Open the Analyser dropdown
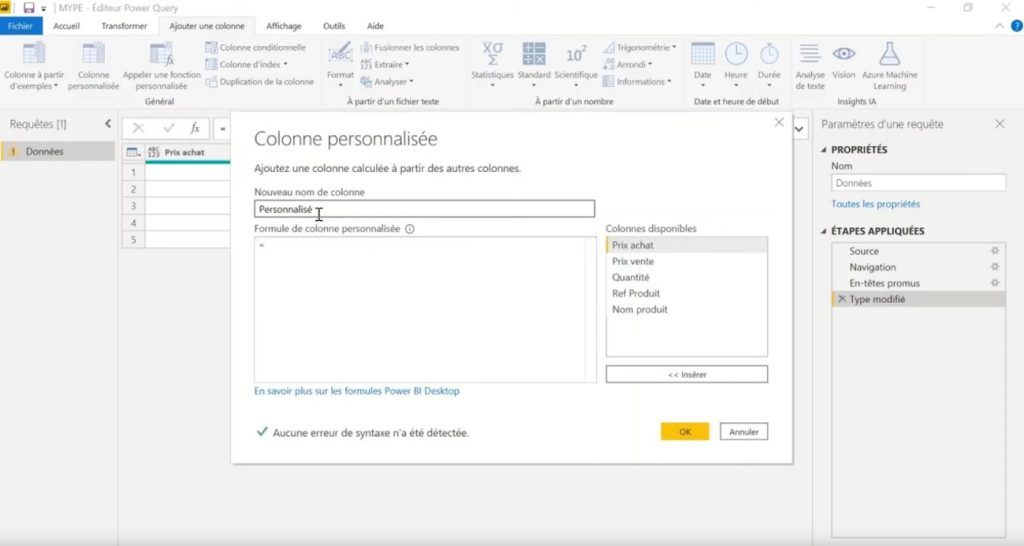1024x546 pixels. coord(387,82)
